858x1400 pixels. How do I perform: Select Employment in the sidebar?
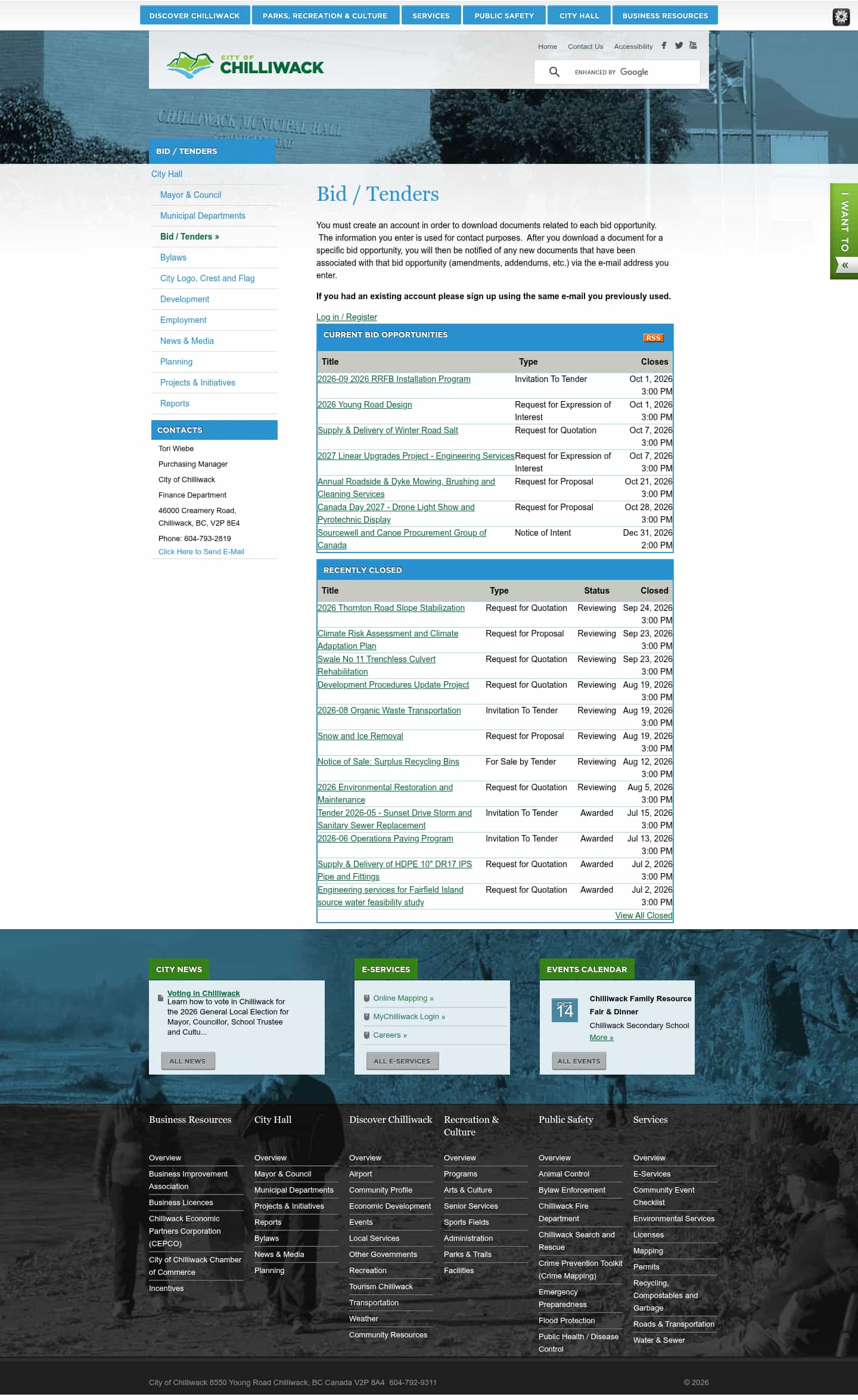click(184, 320)
